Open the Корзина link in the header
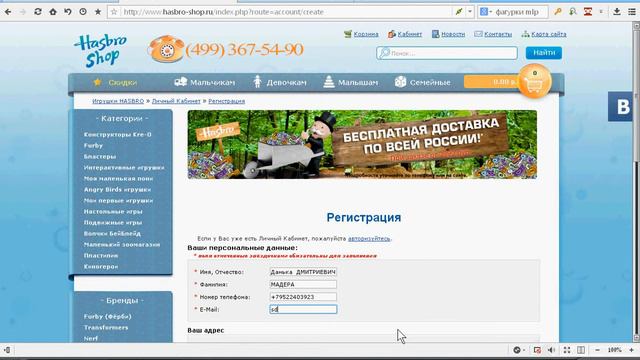This screenshot has height=360, width=640. [x=366, y=34]
